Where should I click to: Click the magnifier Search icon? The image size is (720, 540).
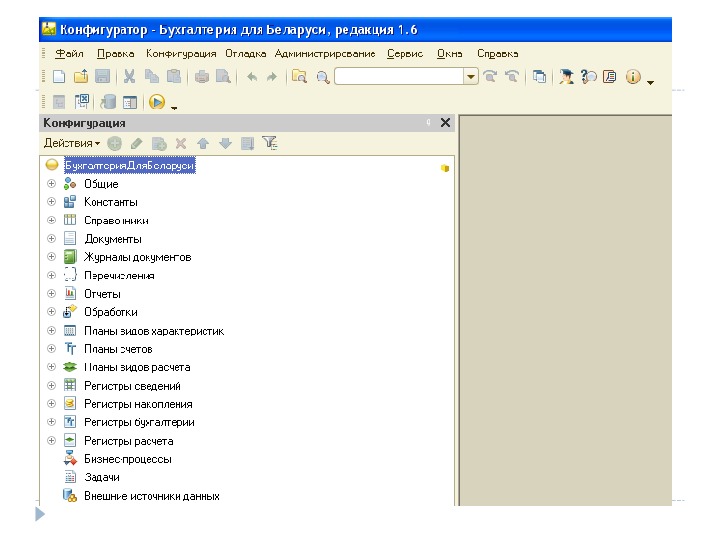323,77
